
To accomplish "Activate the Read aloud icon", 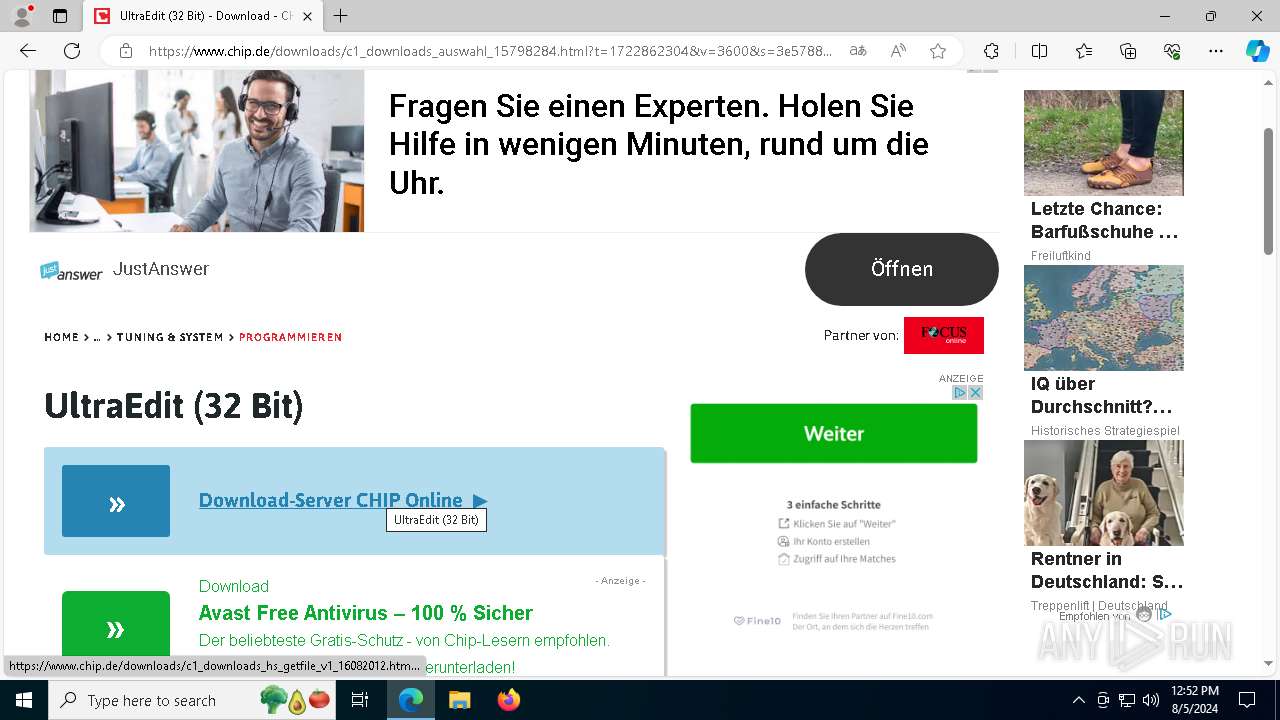I will (898, 51).
